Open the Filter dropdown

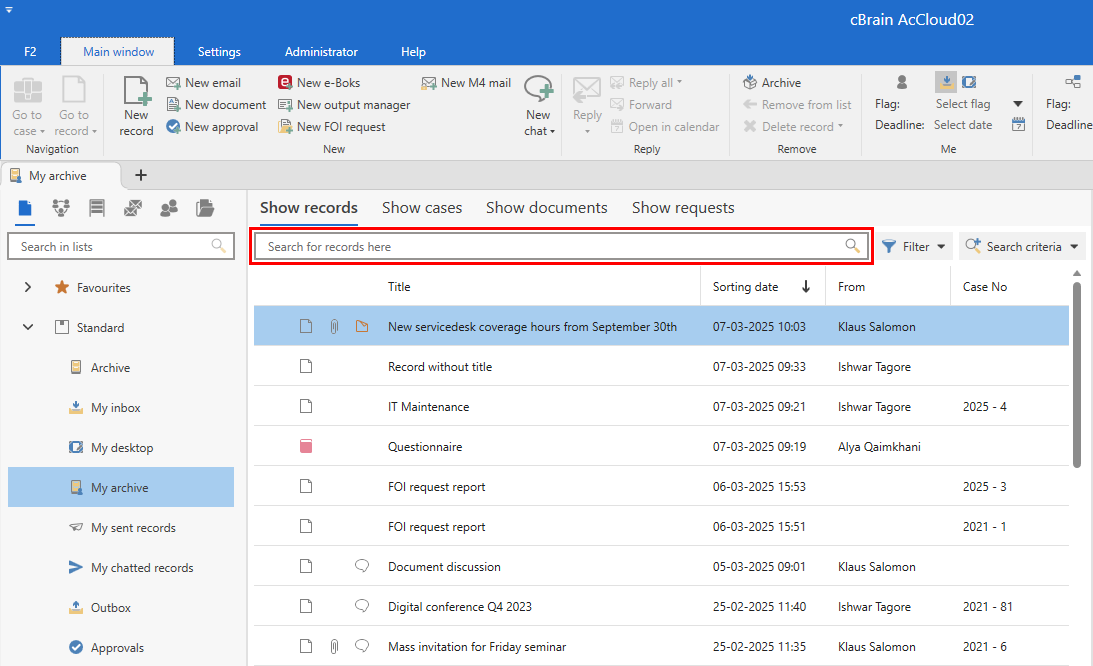point(915,247)
